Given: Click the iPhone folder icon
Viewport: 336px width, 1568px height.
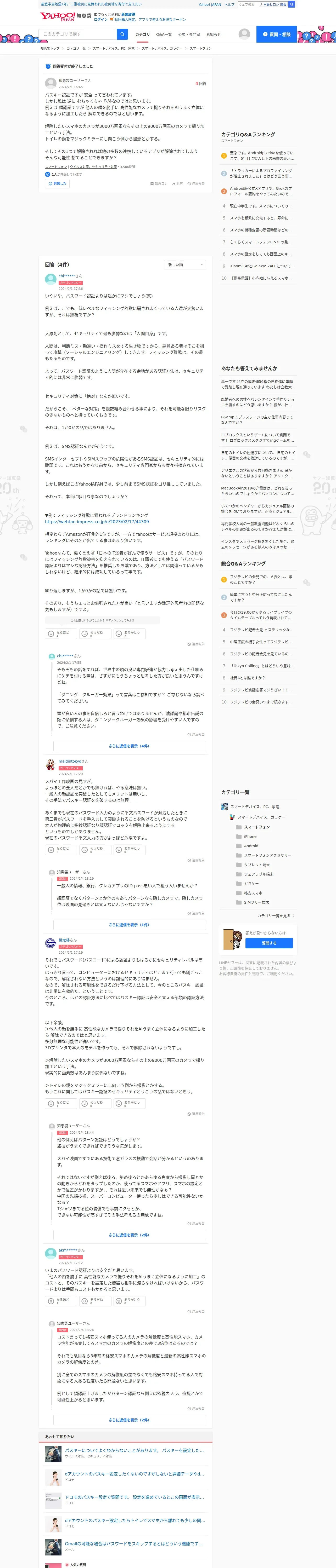Looking at the screenshot, I should click(238, 836).
